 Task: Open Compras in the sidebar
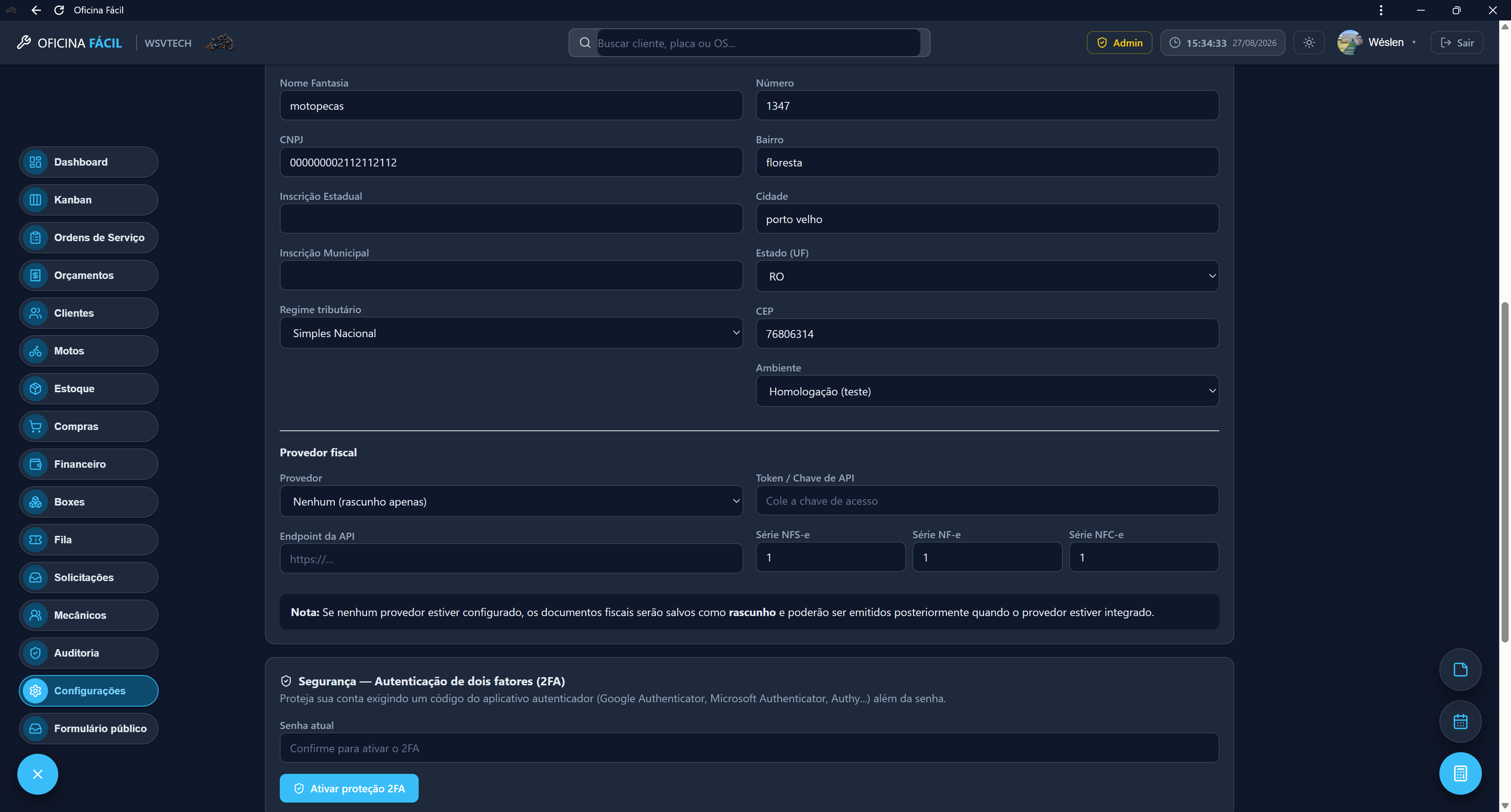pyautogui.click(x=89, y=426)
